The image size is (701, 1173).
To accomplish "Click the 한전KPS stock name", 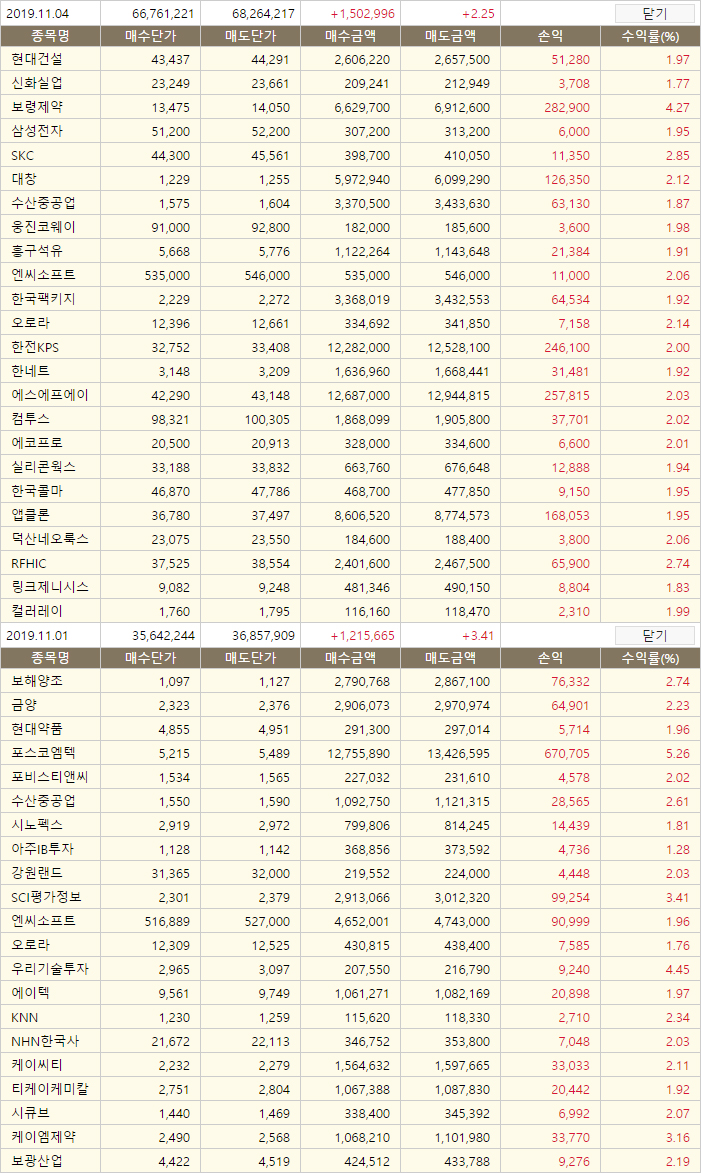I will pyautogui.click(x=35, y=347).
